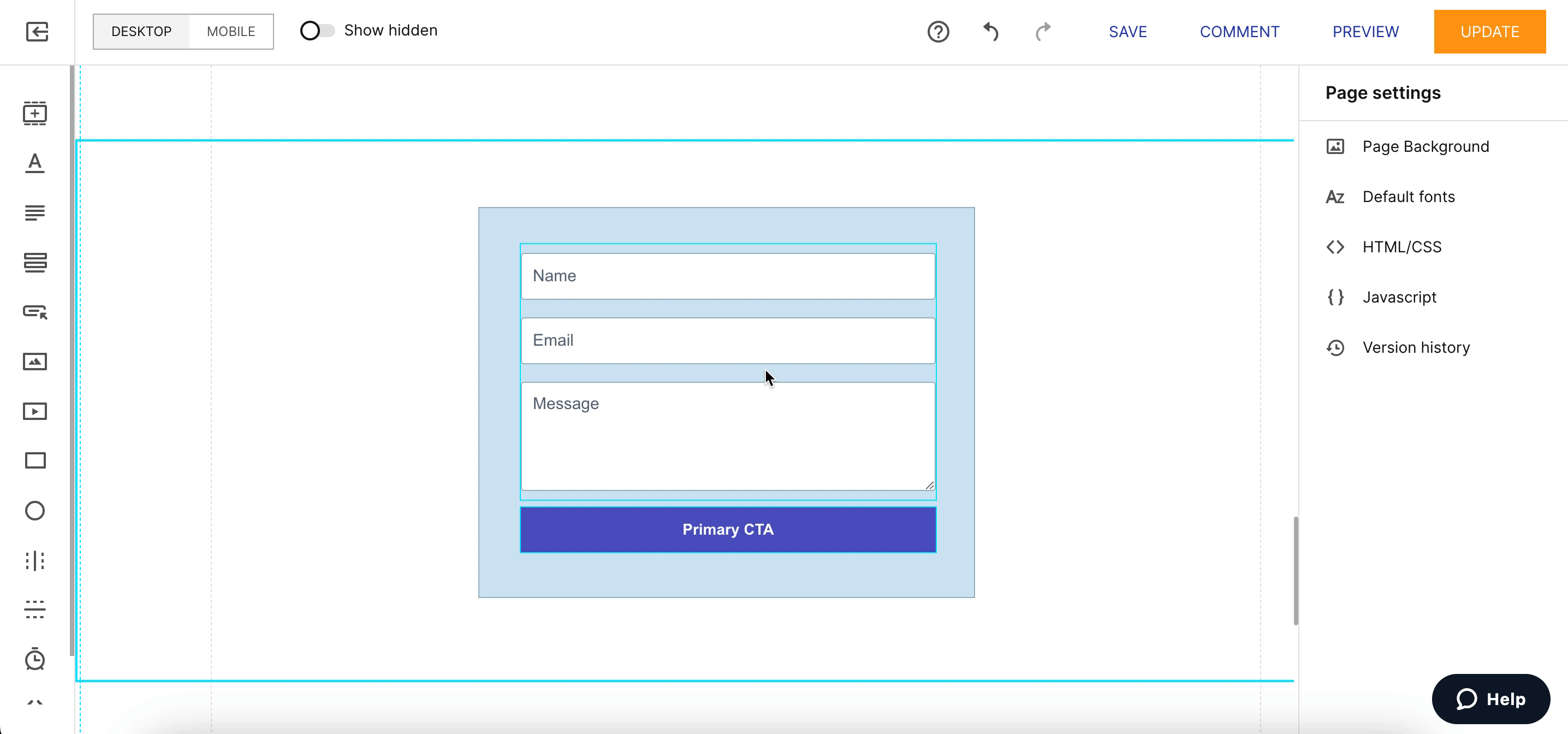Open the help question mark icon
Image resolution: width=1568 pixels, height=734 pixels.
[938, 32]
